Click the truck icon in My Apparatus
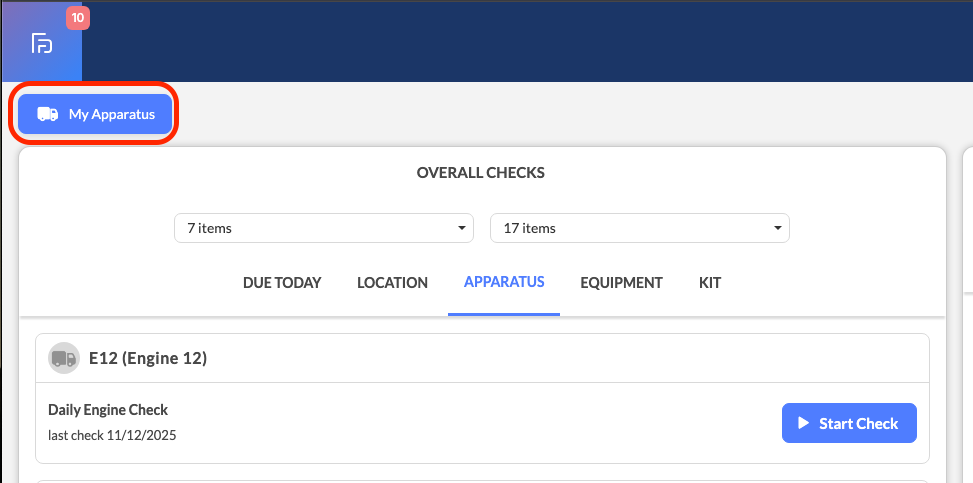 click(47, 114)
